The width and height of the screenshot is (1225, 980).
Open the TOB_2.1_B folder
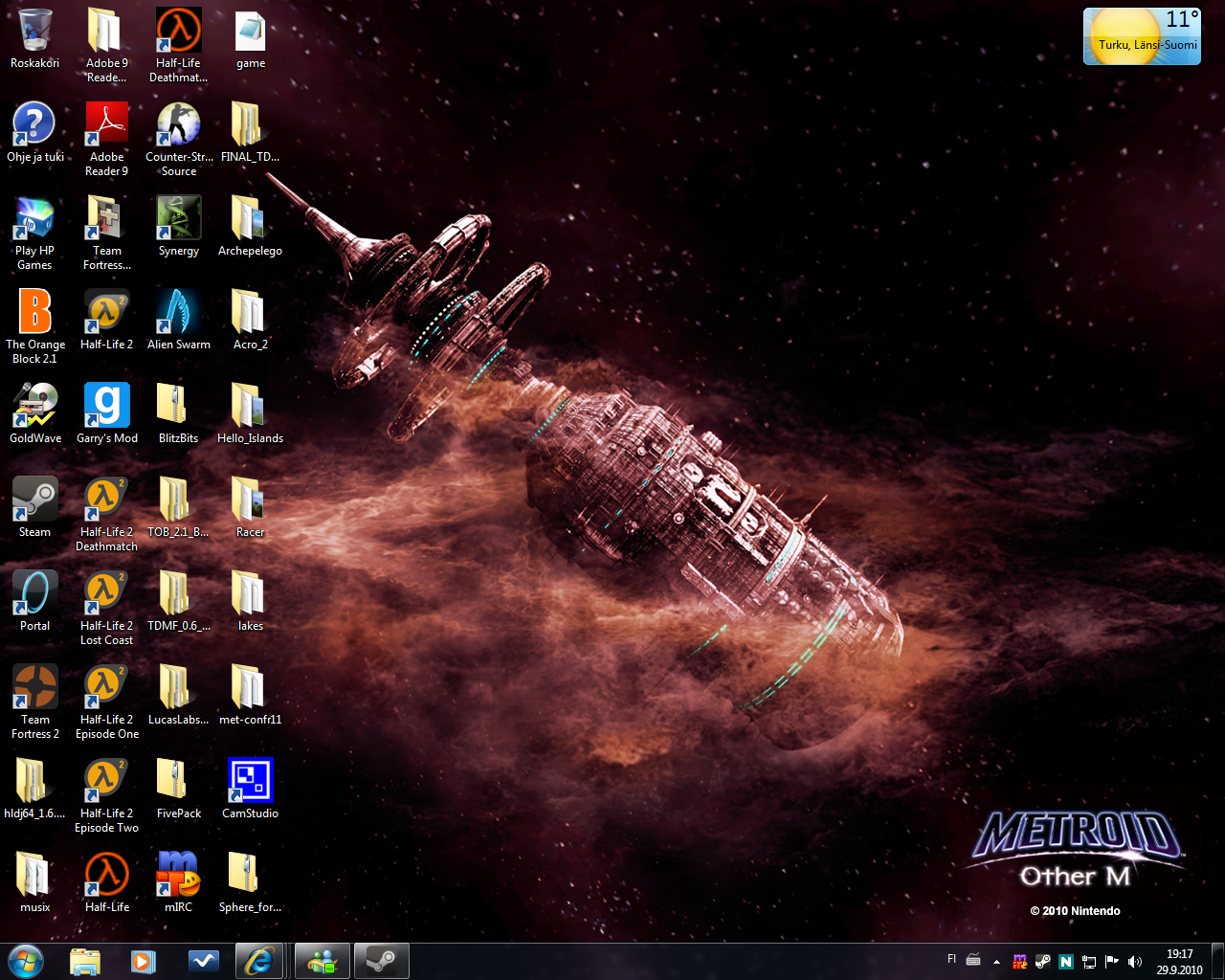coord(178,507)
